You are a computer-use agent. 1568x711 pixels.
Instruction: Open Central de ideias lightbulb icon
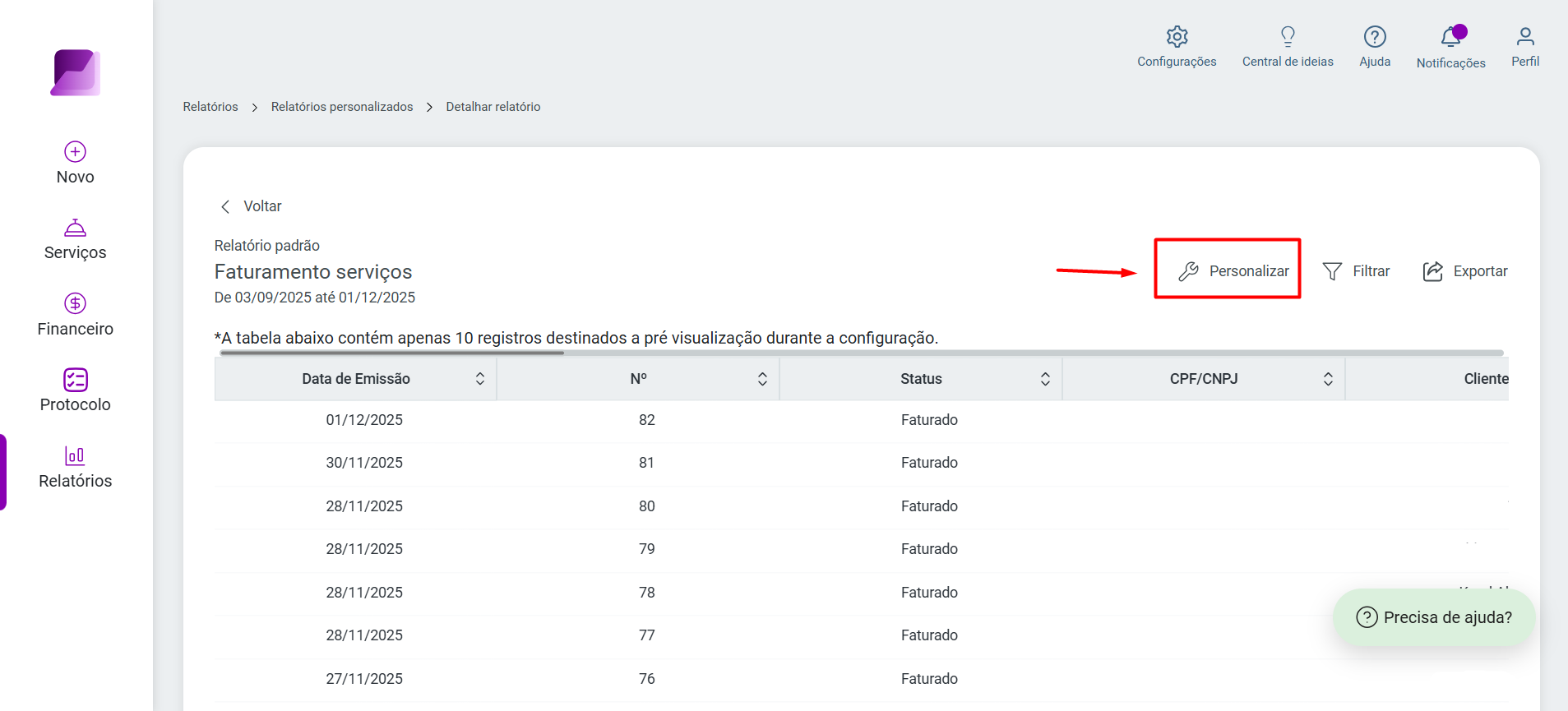[1288, 36]
